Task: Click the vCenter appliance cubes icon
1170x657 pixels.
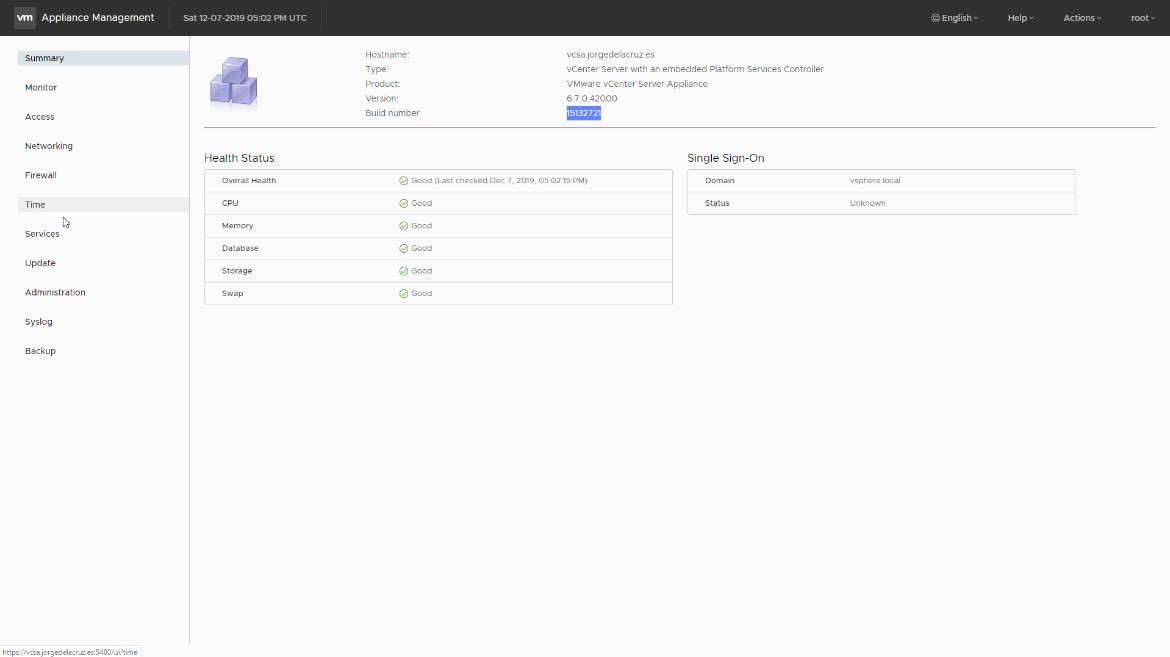Action: 234,81
